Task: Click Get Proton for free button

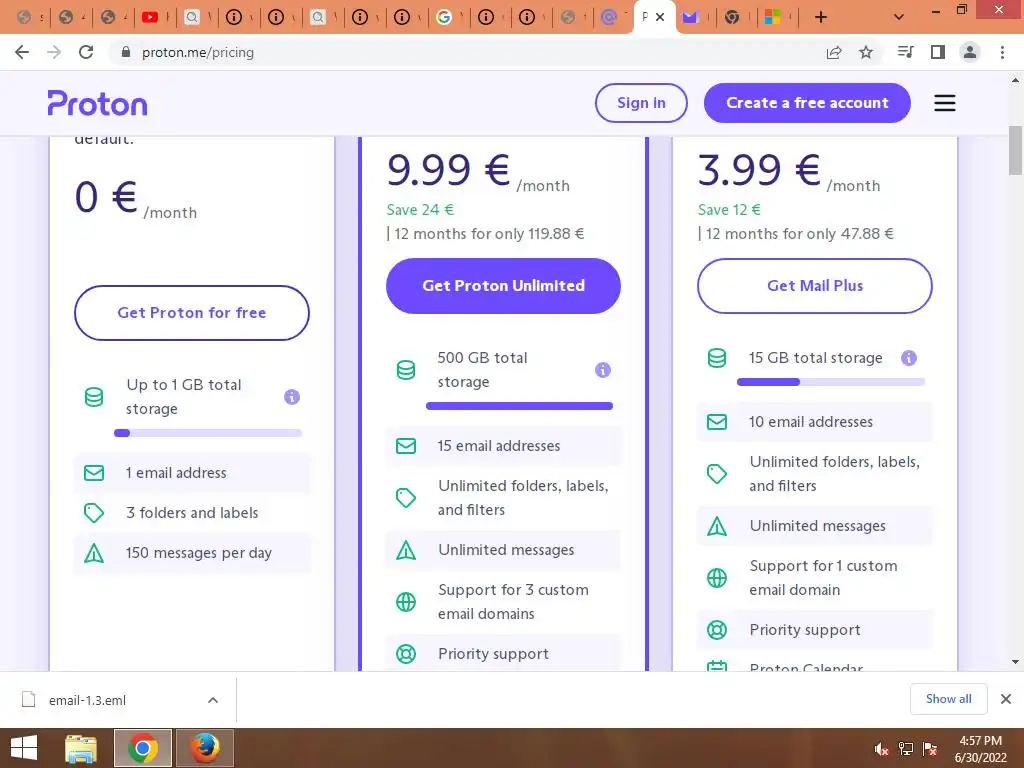Action: pyautogui.click(x=191, y=313)
